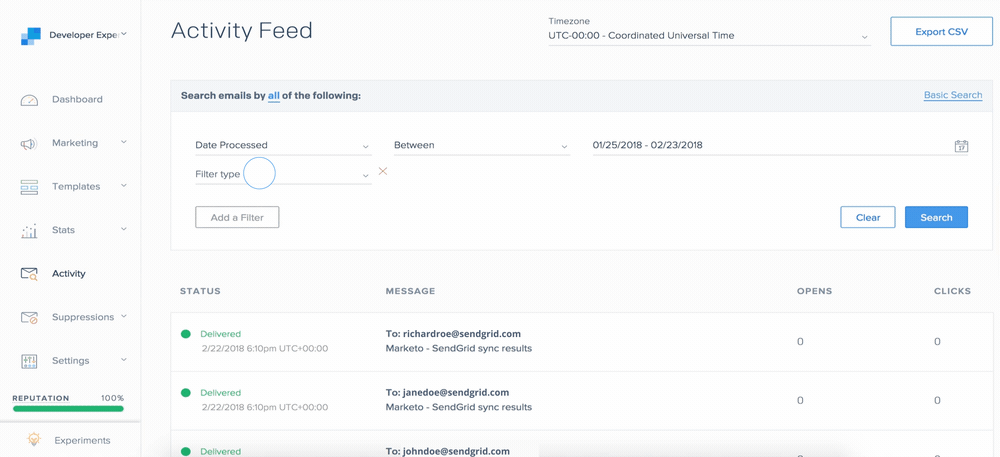Switch to Basic Search link
This screenshot has width=1000, height=457.
point(952,95)
